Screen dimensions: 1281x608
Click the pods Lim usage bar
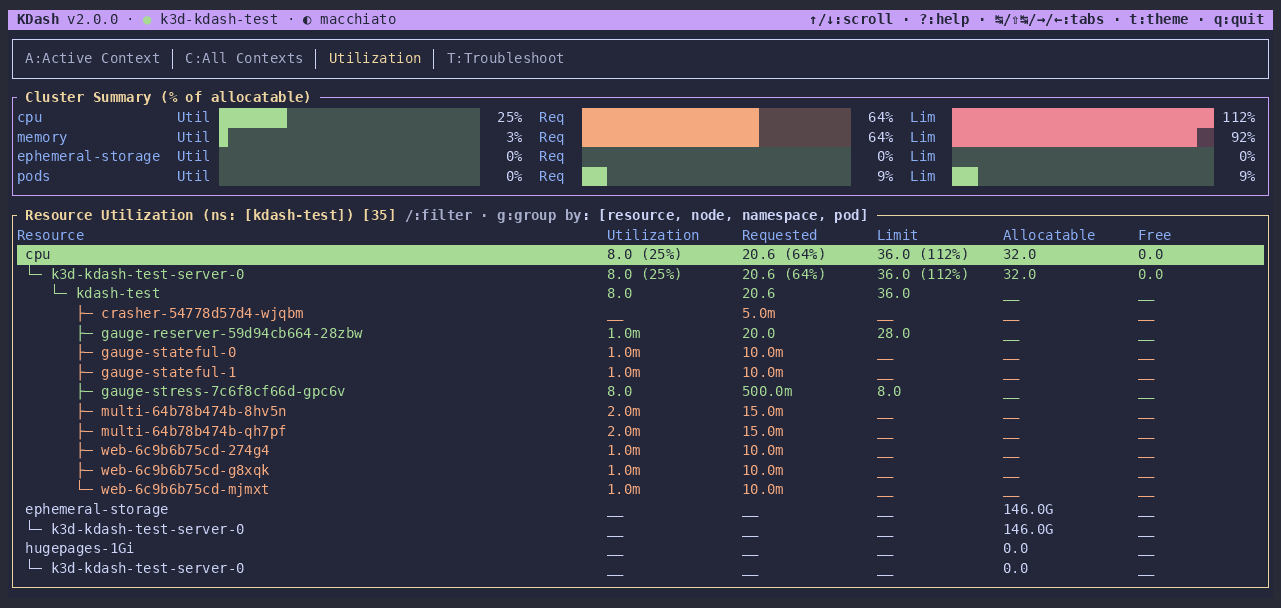1083,176
